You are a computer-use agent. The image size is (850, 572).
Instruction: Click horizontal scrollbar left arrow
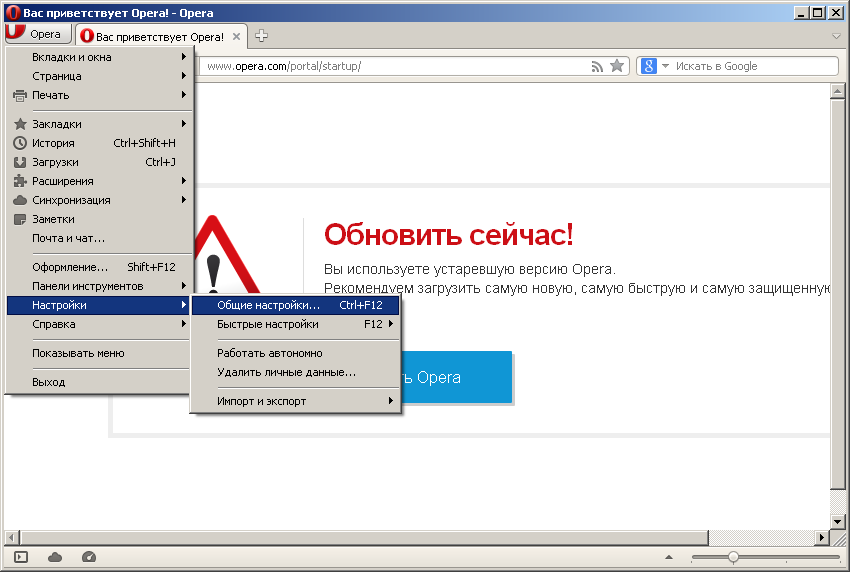pos(11,537)
